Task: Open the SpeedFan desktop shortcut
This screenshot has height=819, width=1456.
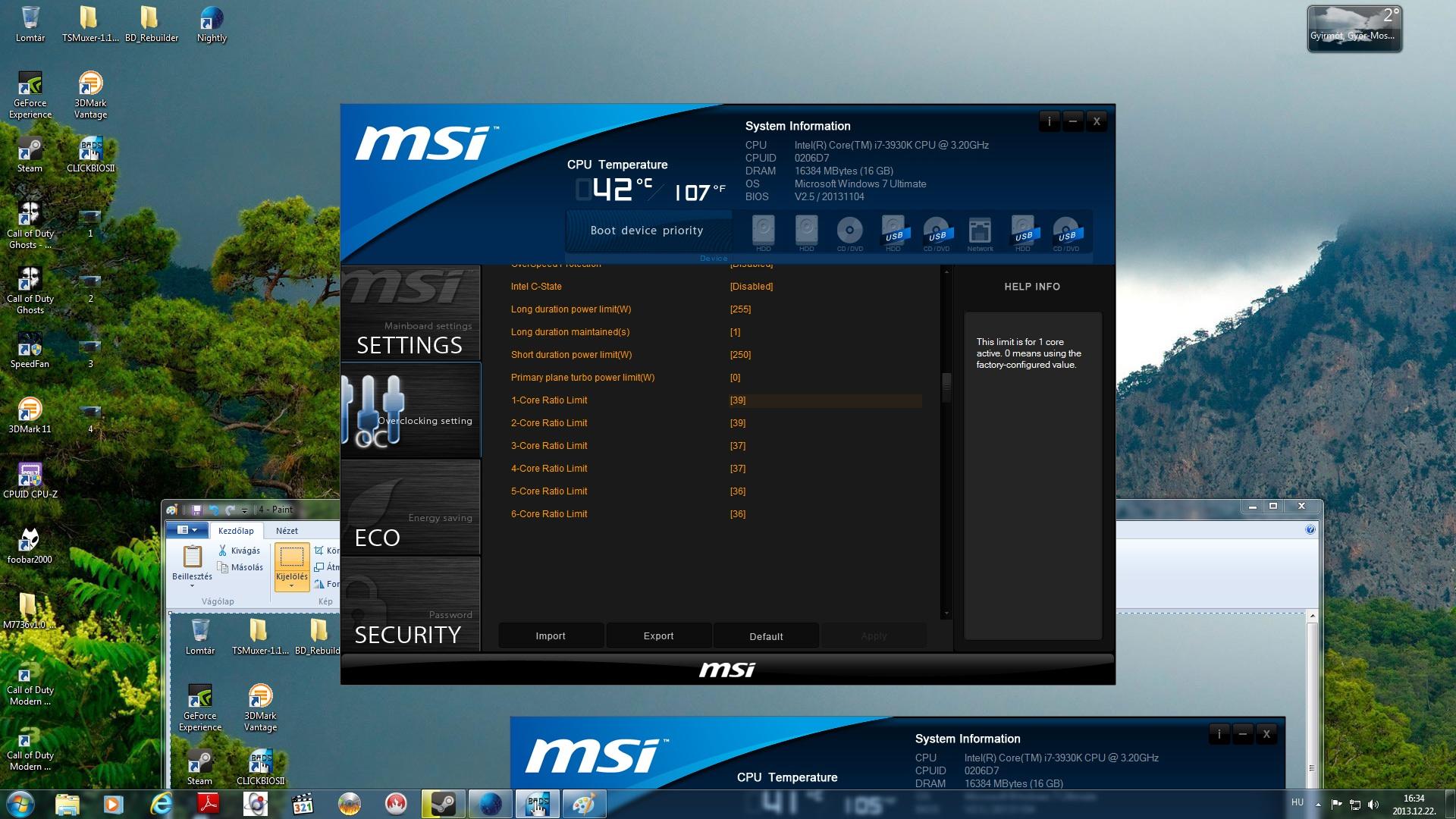Action: click(x=30, y=350)
